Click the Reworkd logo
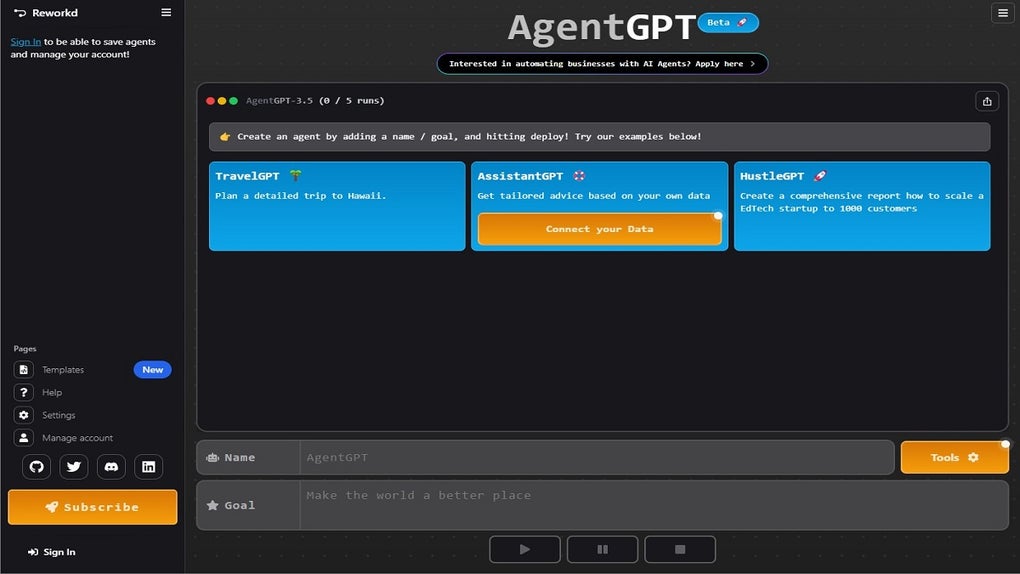Screen dimensions: 1020x574 pyautogui.click(x=46, y=12)
